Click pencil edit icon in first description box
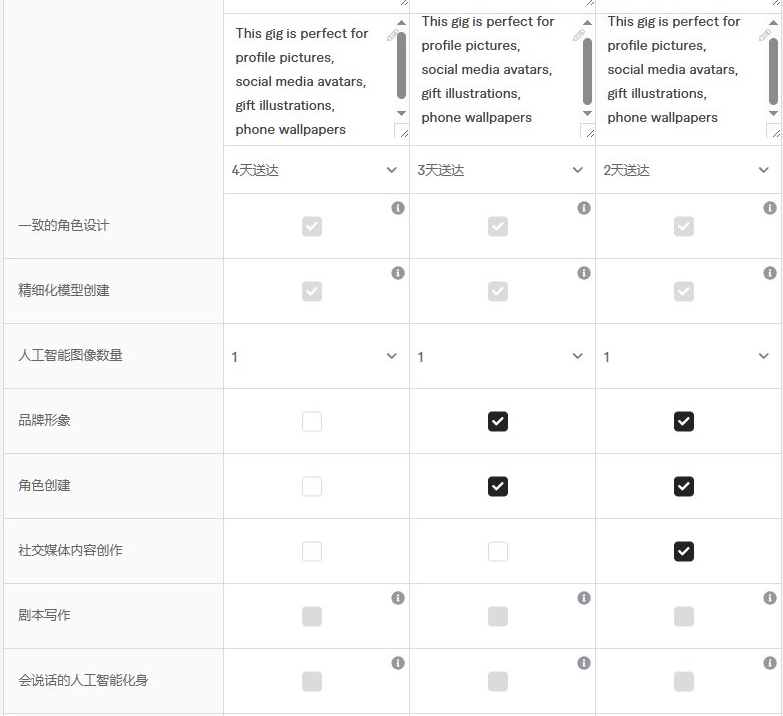The height and width of the screenshot is (716, 783). tap(392, 35)
